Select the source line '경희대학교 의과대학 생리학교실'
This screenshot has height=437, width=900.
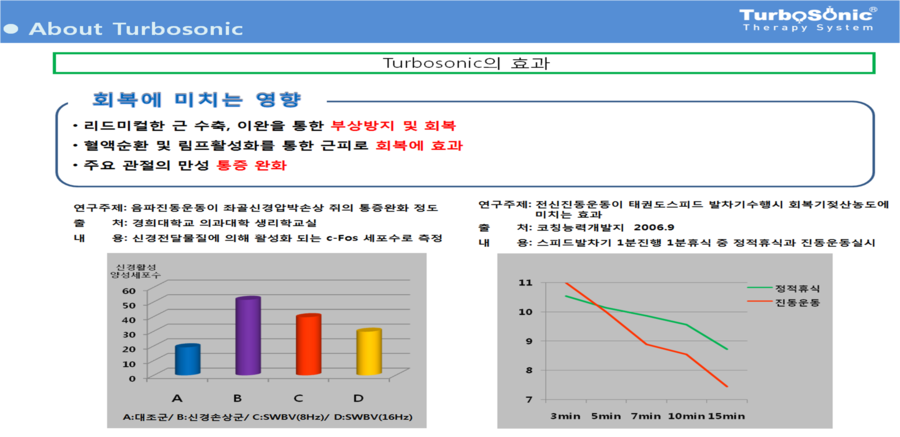tap(224, 223)
